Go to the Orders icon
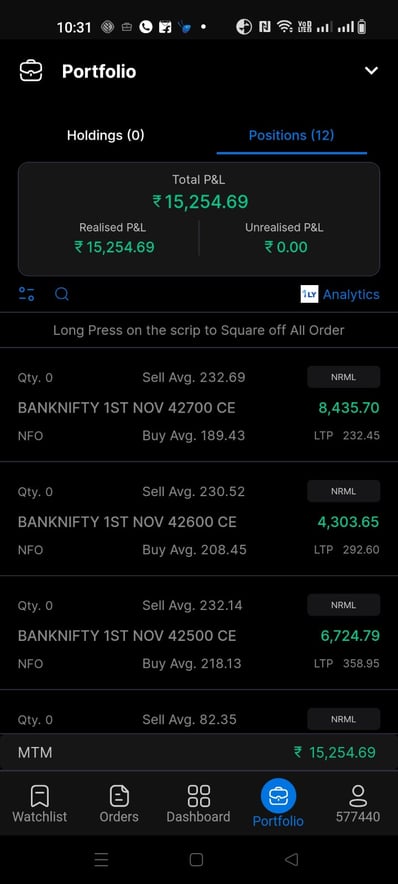398x884 pixels. 119,795
